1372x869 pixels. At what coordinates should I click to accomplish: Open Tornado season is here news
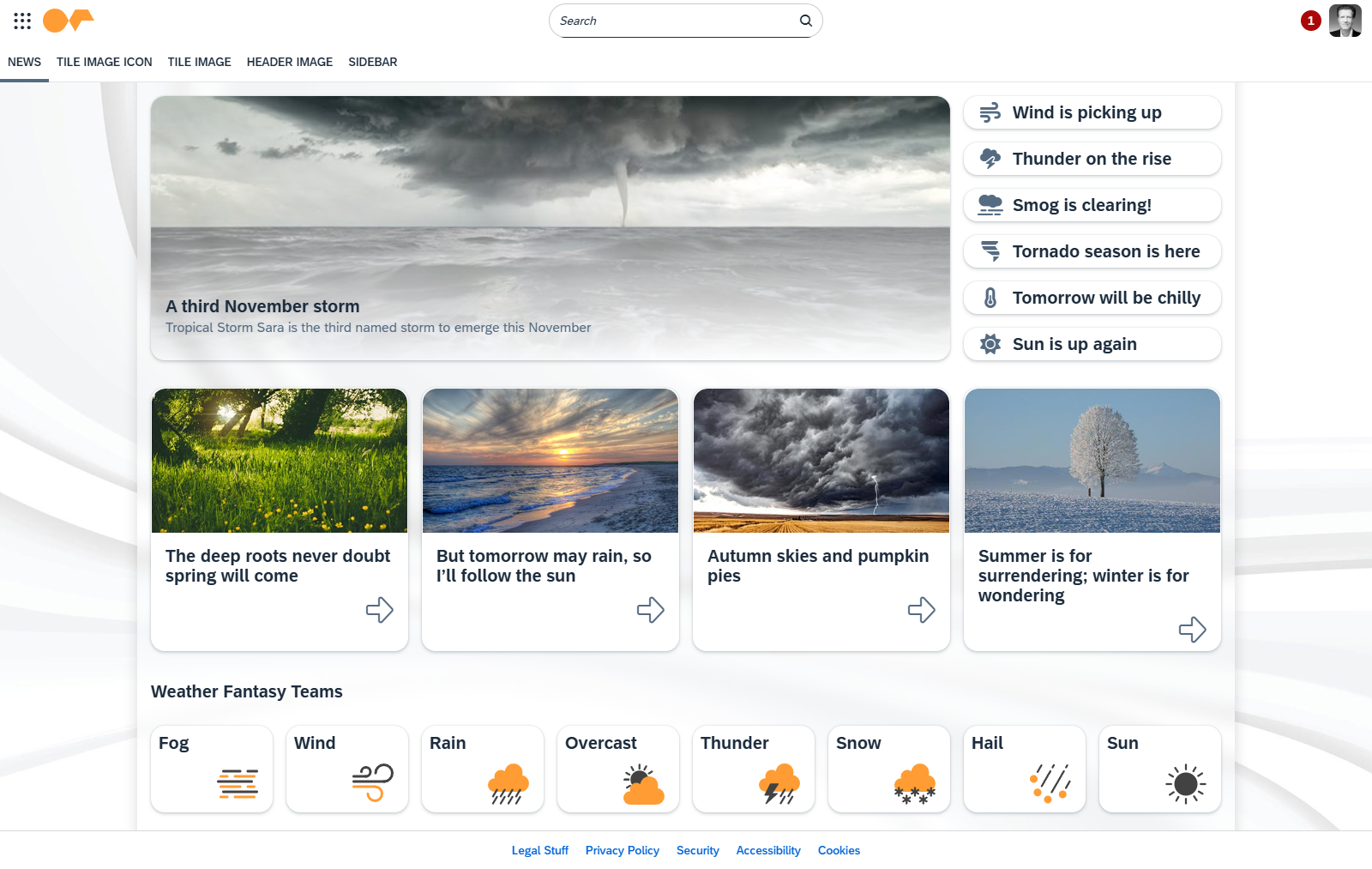pyautogui.click(x=1092, y=251)
